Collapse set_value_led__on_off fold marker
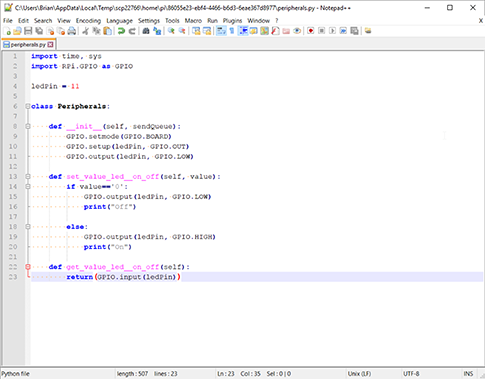This screenshot has height=379, width=485. [28, 176]
